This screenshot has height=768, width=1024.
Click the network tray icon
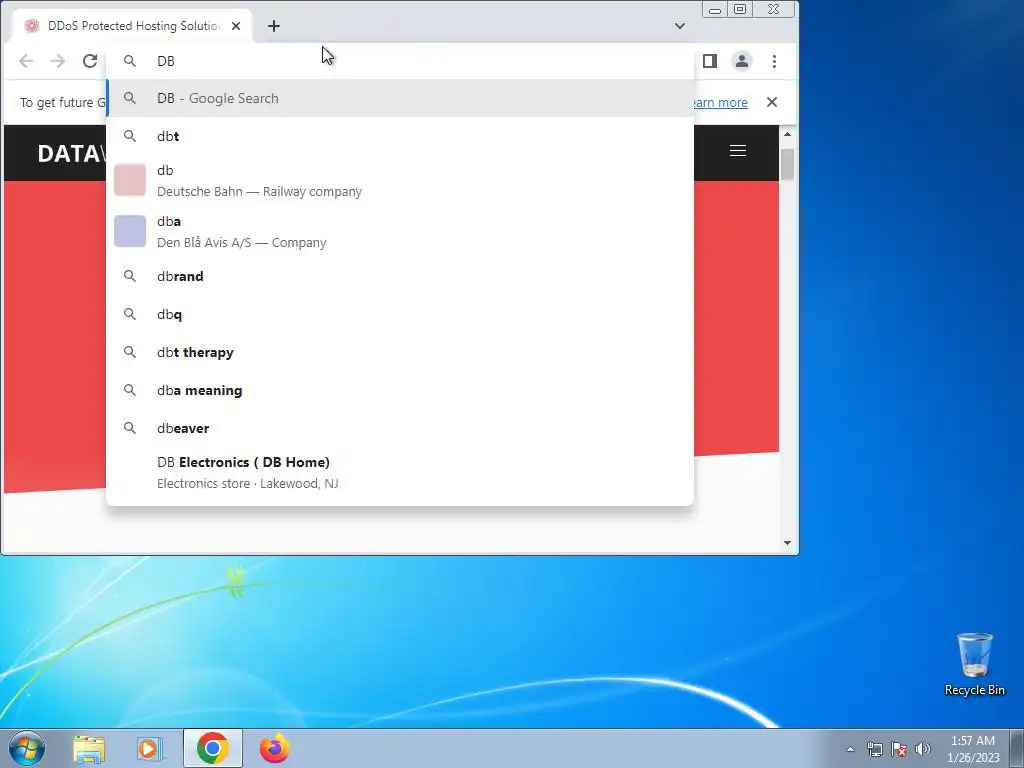click(874, 749)
